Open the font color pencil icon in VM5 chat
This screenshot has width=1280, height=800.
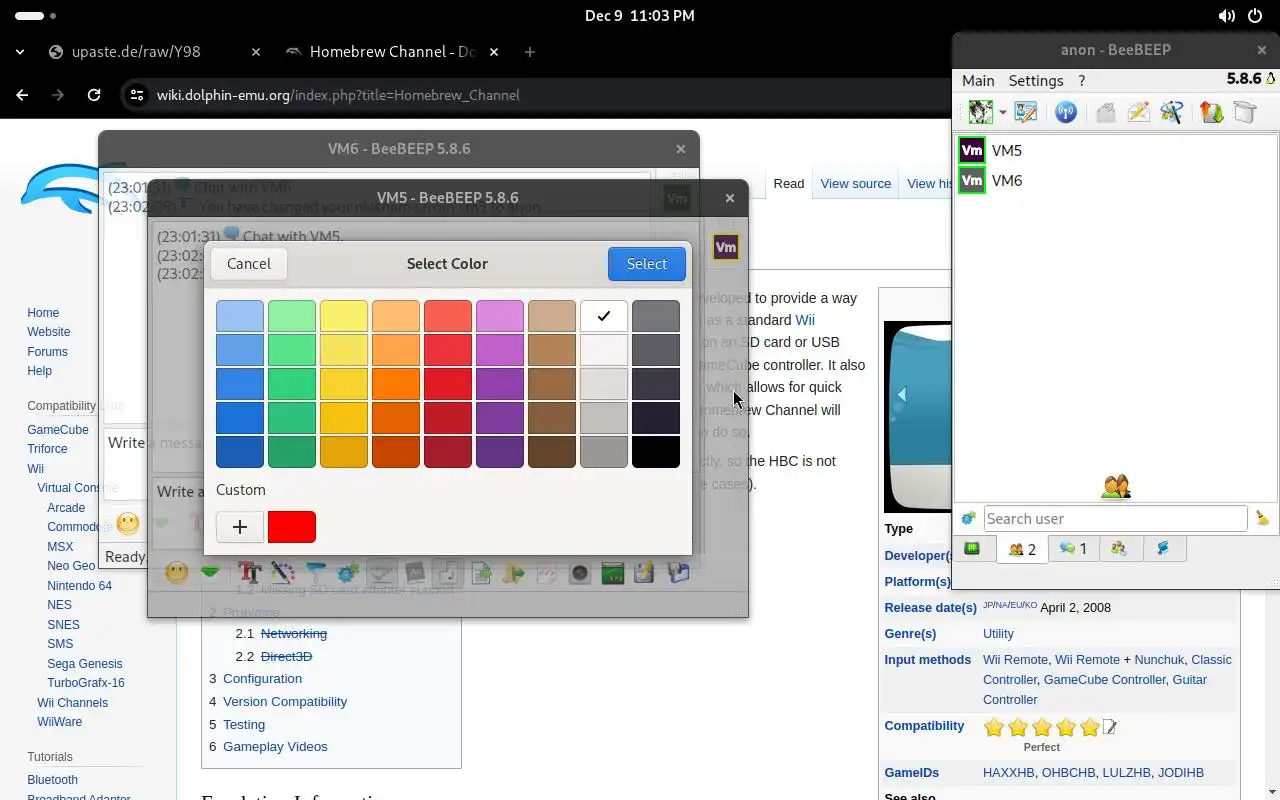[283, 573]
